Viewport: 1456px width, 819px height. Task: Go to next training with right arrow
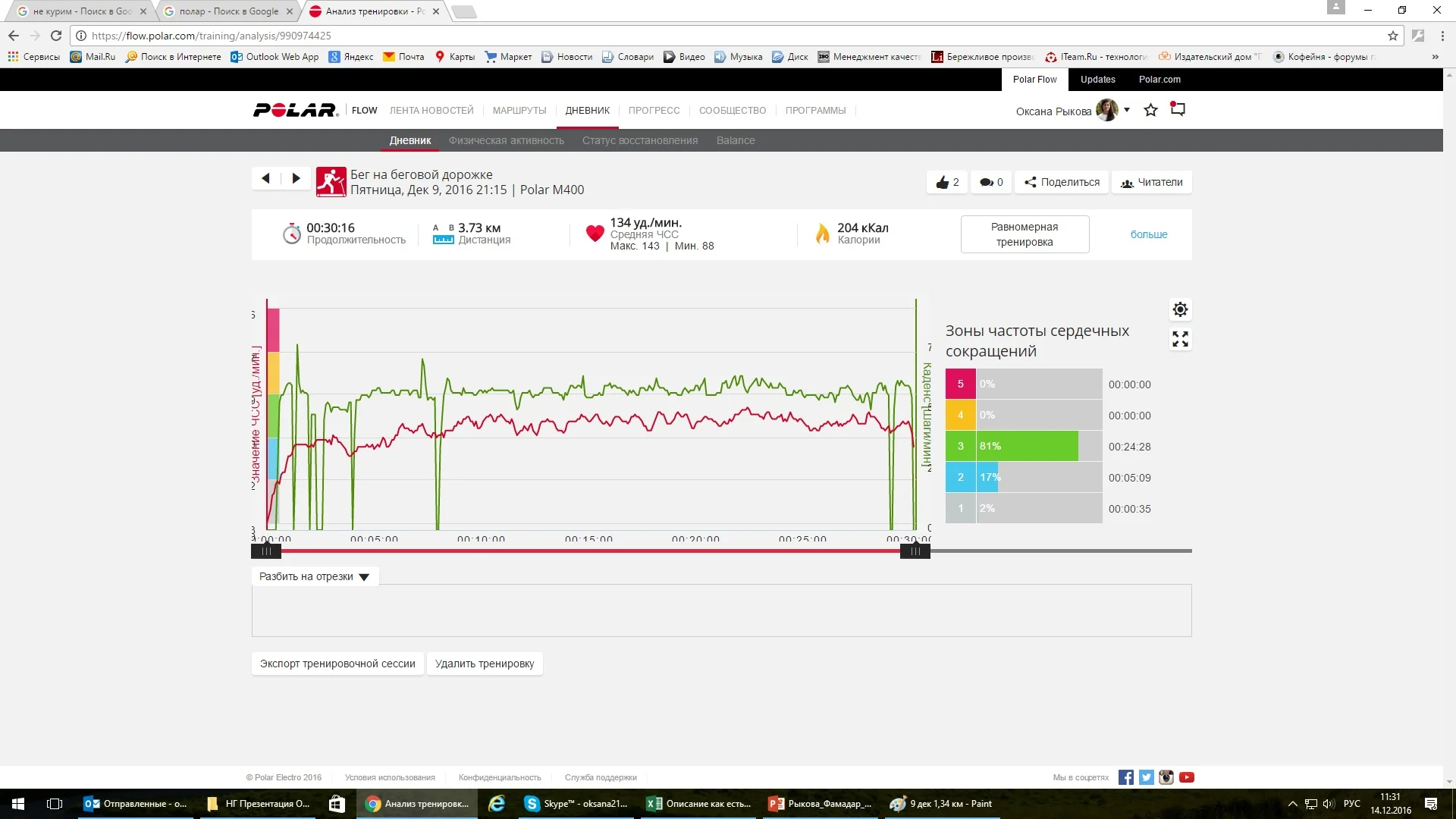[297, 178]
